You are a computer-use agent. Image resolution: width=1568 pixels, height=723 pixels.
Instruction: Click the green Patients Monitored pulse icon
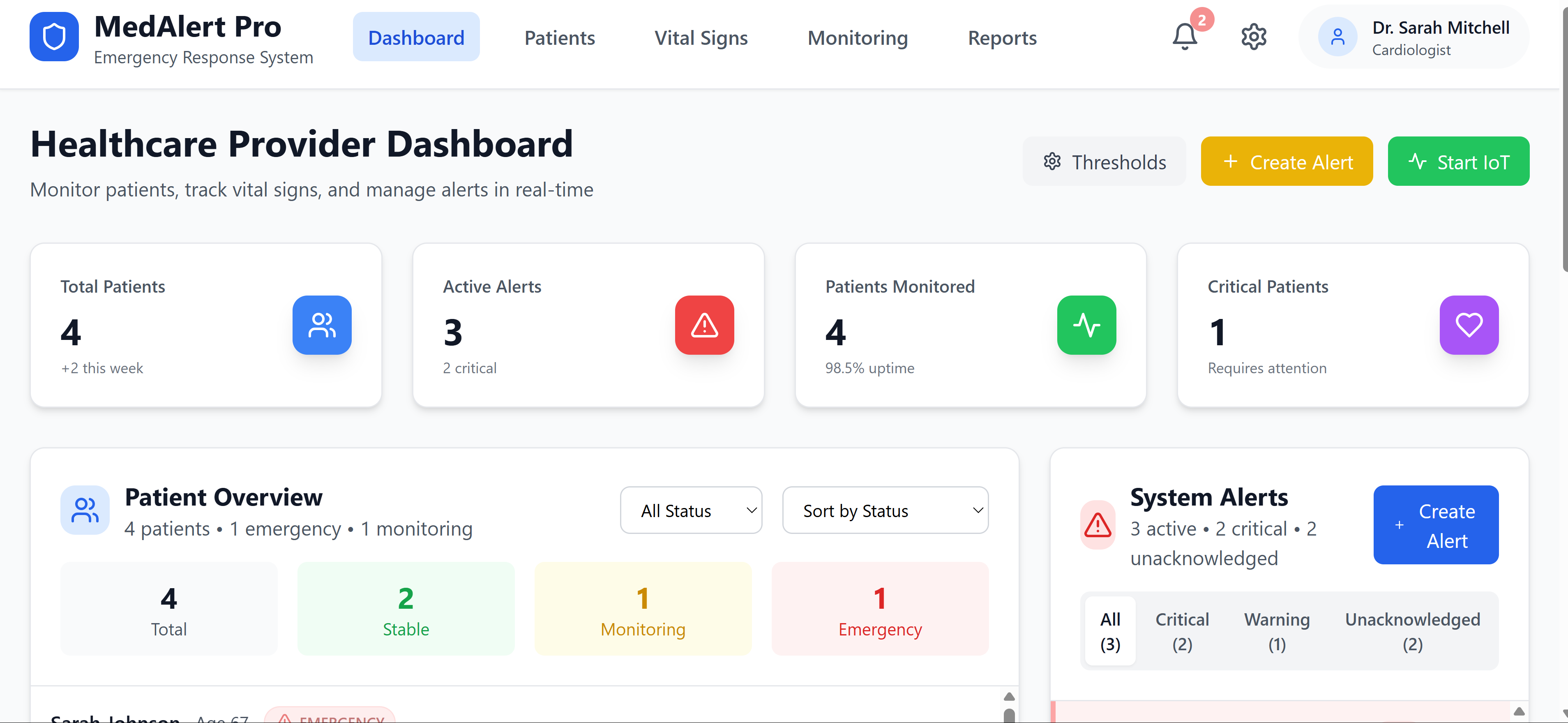click(1086, 325)
